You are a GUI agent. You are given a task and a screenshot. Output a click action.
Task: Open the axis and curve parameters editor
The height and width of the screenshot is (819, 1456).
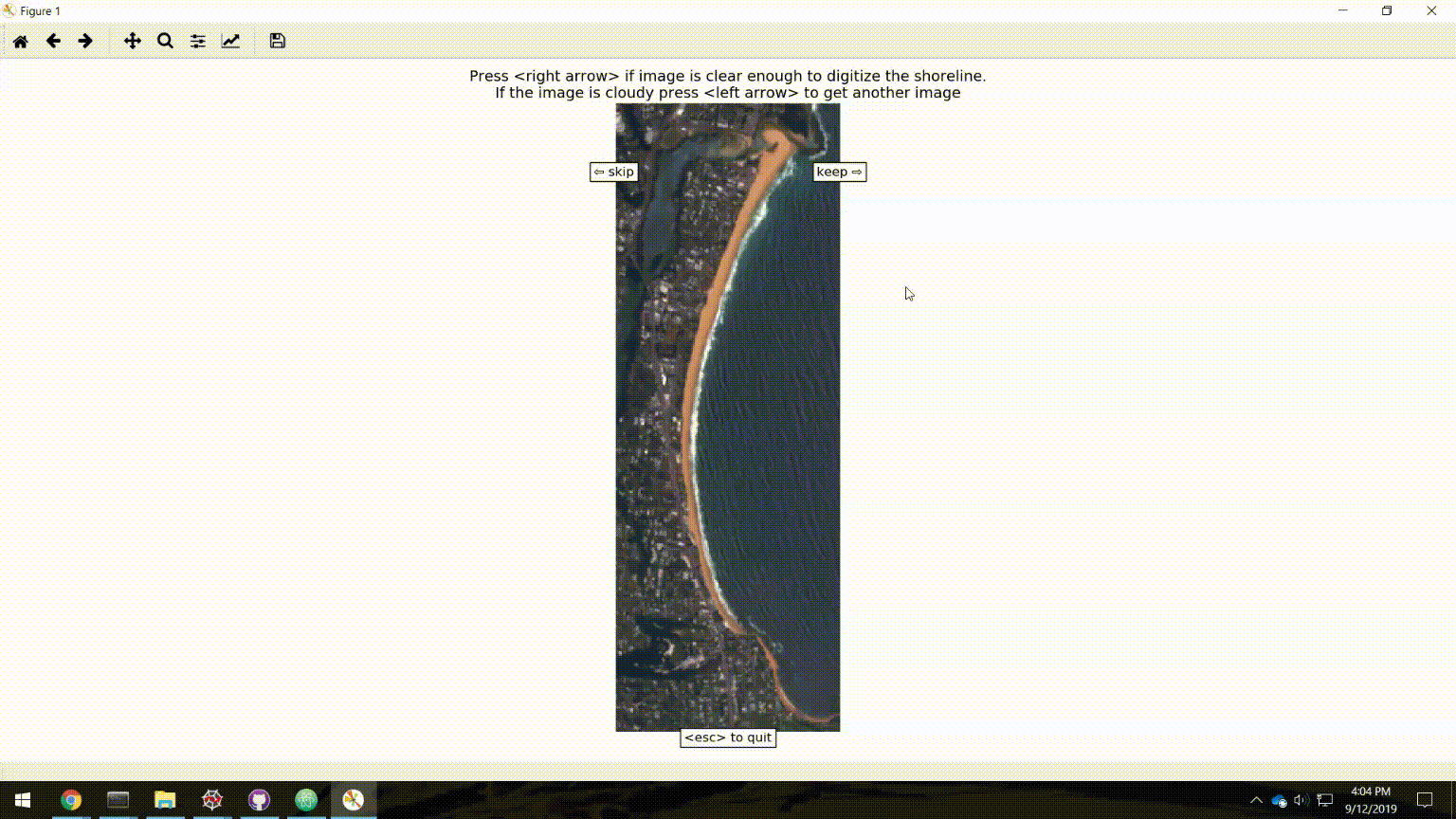[230, 41]
